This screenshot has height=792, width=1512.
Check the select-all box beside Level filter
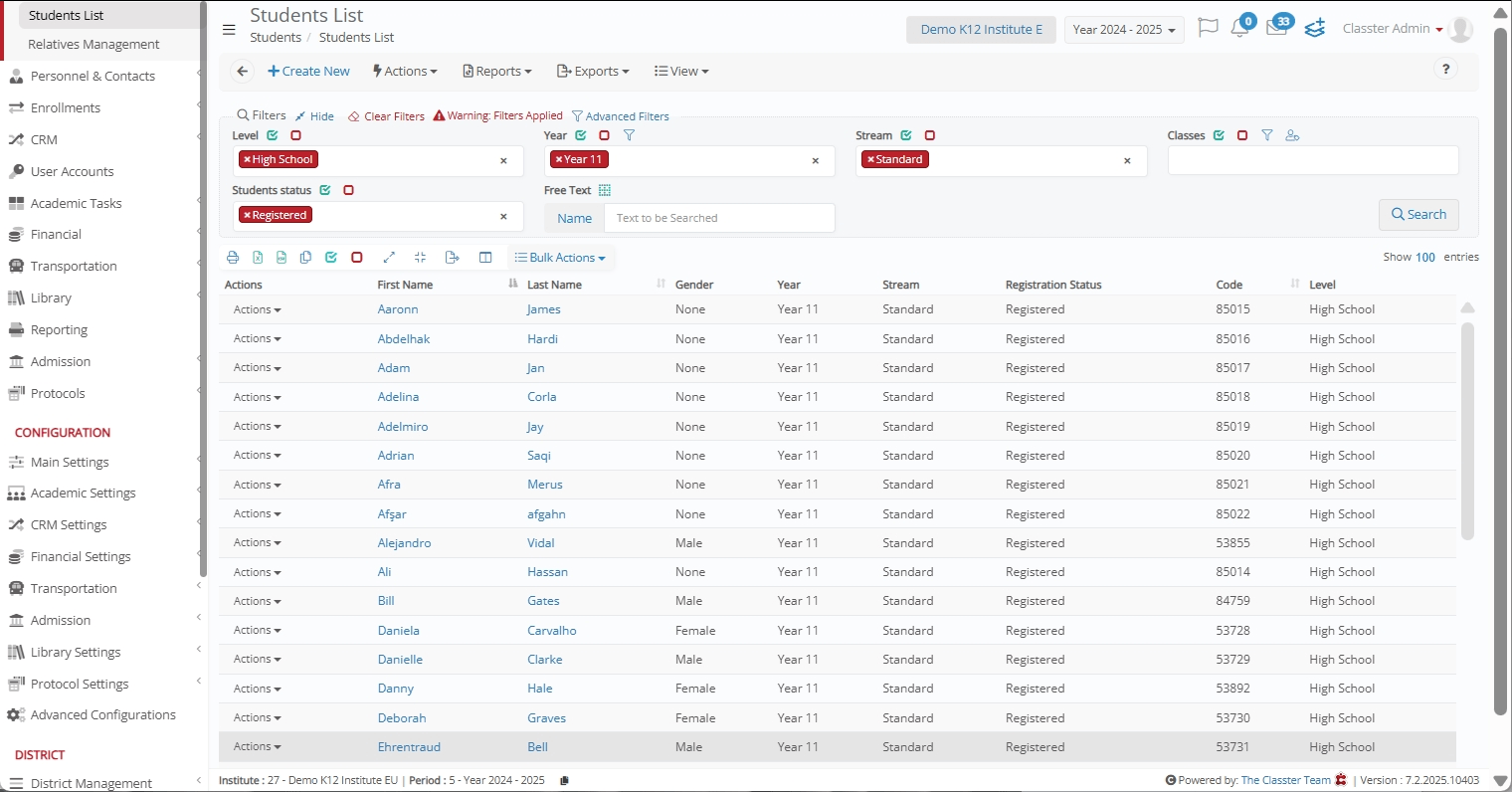click(273, 135)
